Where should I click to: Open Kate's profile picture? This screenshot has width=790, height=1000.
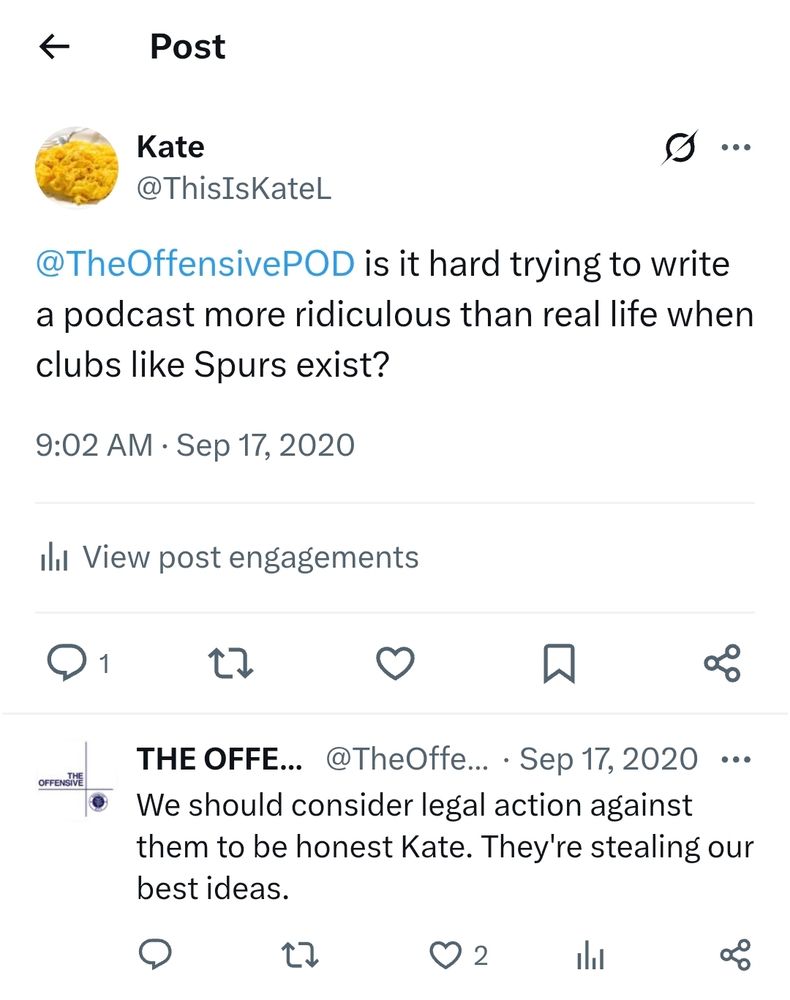(x=75, y=165)
